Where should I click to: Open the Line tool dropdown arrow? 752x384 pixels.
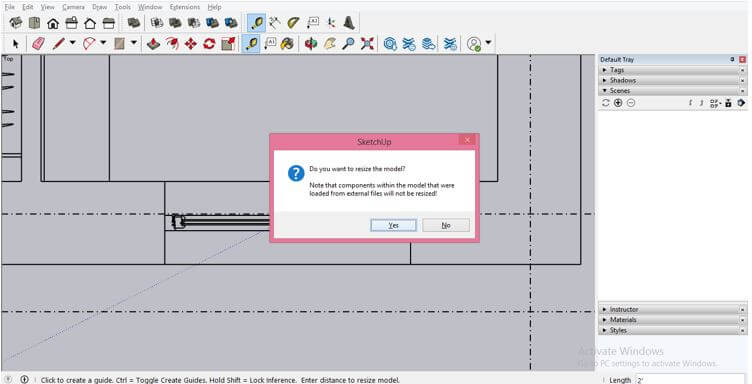click(x=72, y=43)
